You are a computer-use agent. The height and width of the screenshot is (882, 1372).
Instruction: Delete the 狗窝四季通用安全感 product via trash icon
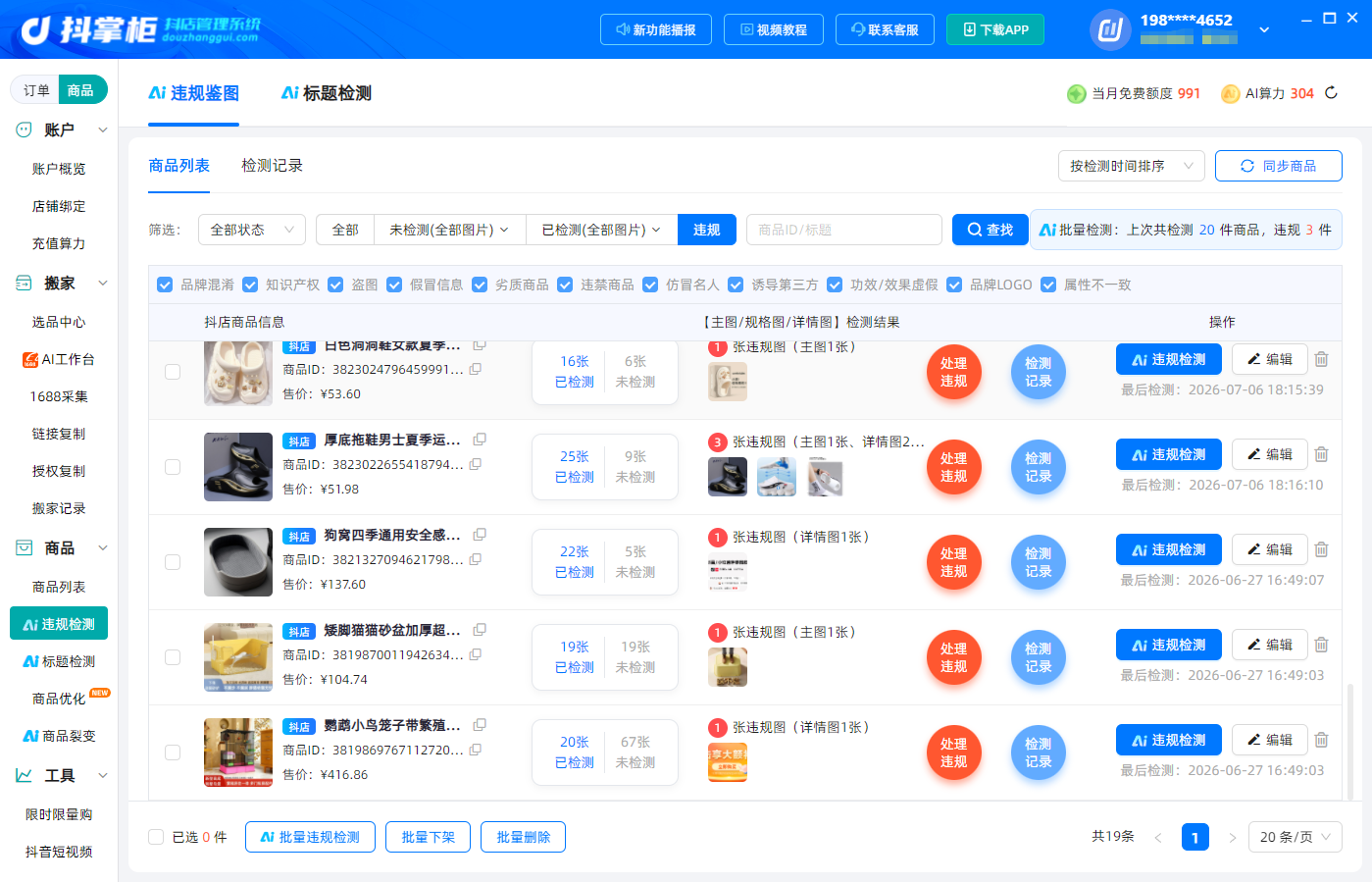1321,549
